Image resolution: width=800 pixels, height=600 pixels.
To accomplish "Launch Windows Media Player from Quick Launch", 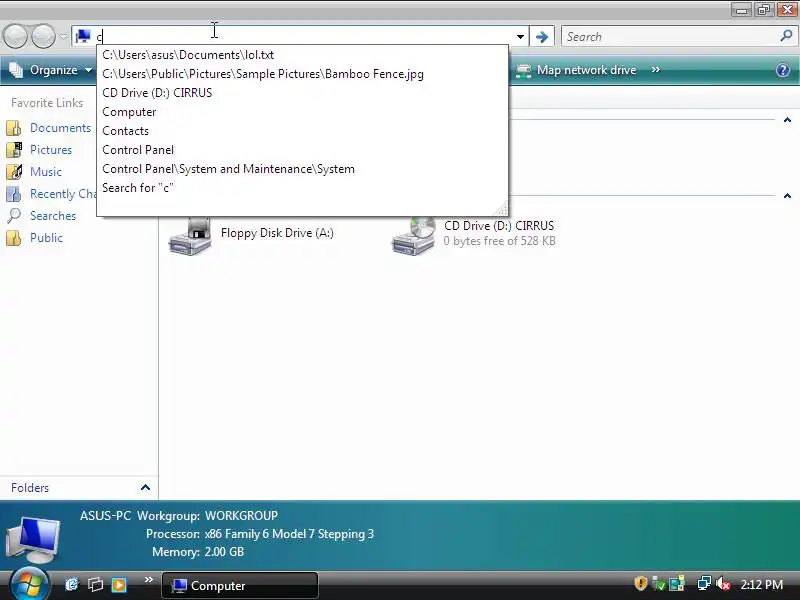I will [x=119, y=584].
